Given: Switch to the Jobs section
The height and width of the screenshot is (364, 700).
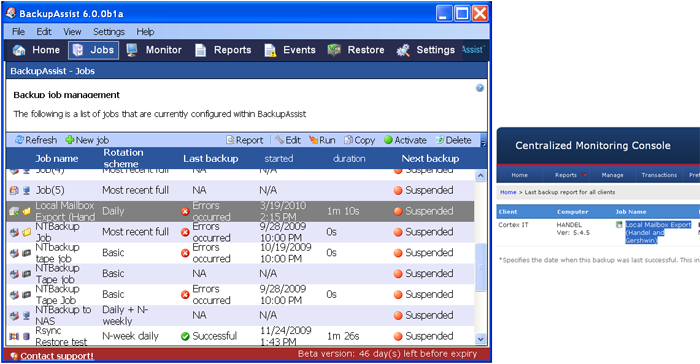Looking at the screenshot, I should [x=94, y=50].
